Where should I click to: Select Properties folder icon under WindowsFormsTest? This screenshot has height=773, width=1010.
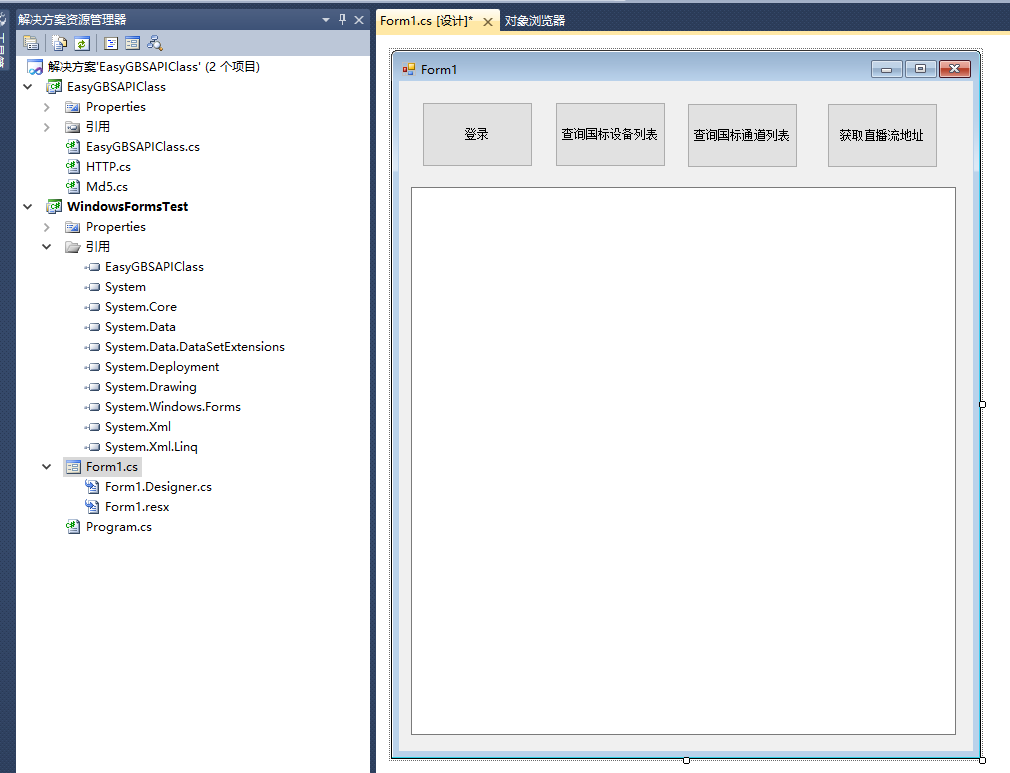click(73, 227)
